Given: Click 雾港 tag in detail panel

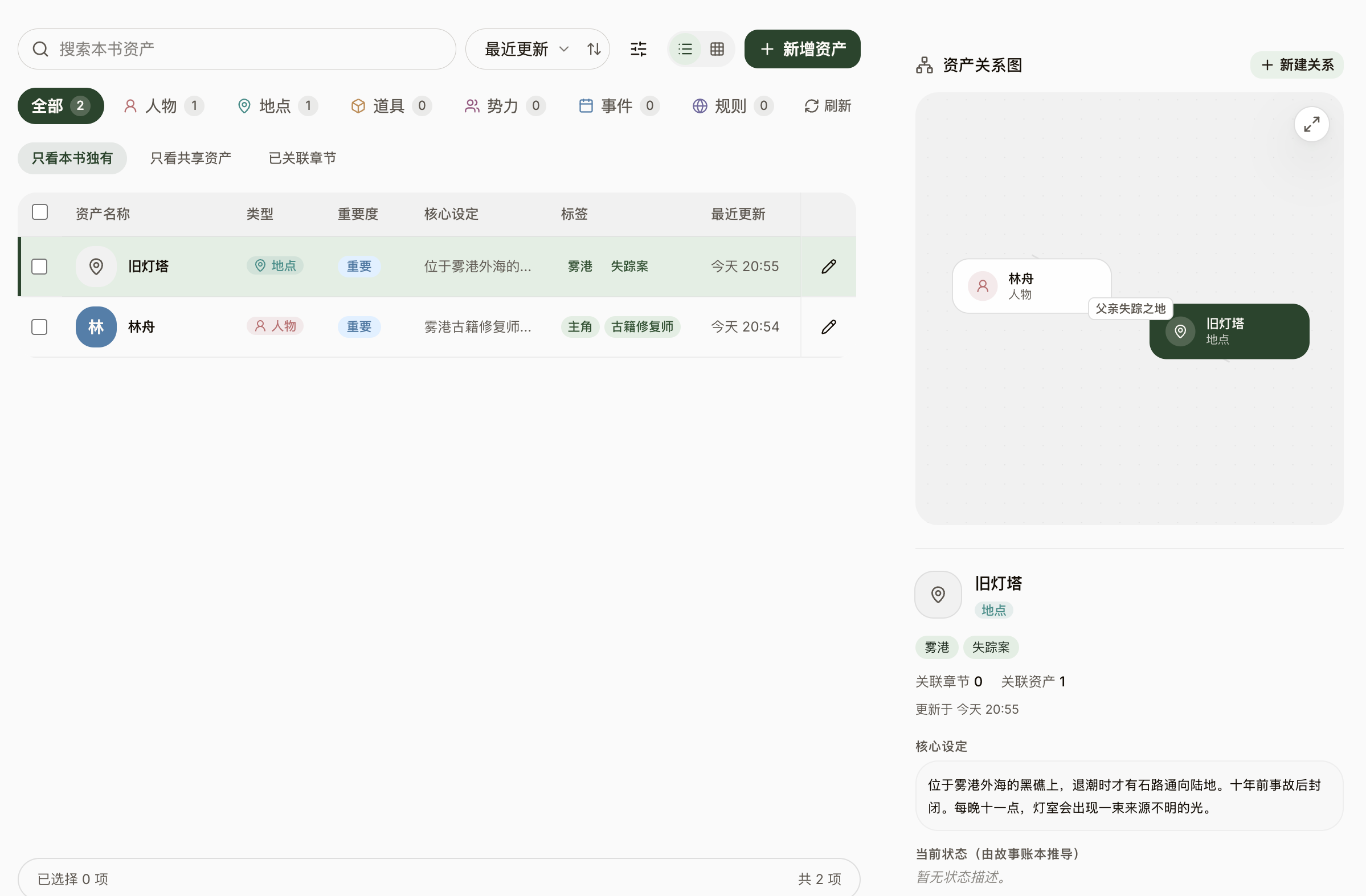Looking at the screenshot, I should [936, 648].
